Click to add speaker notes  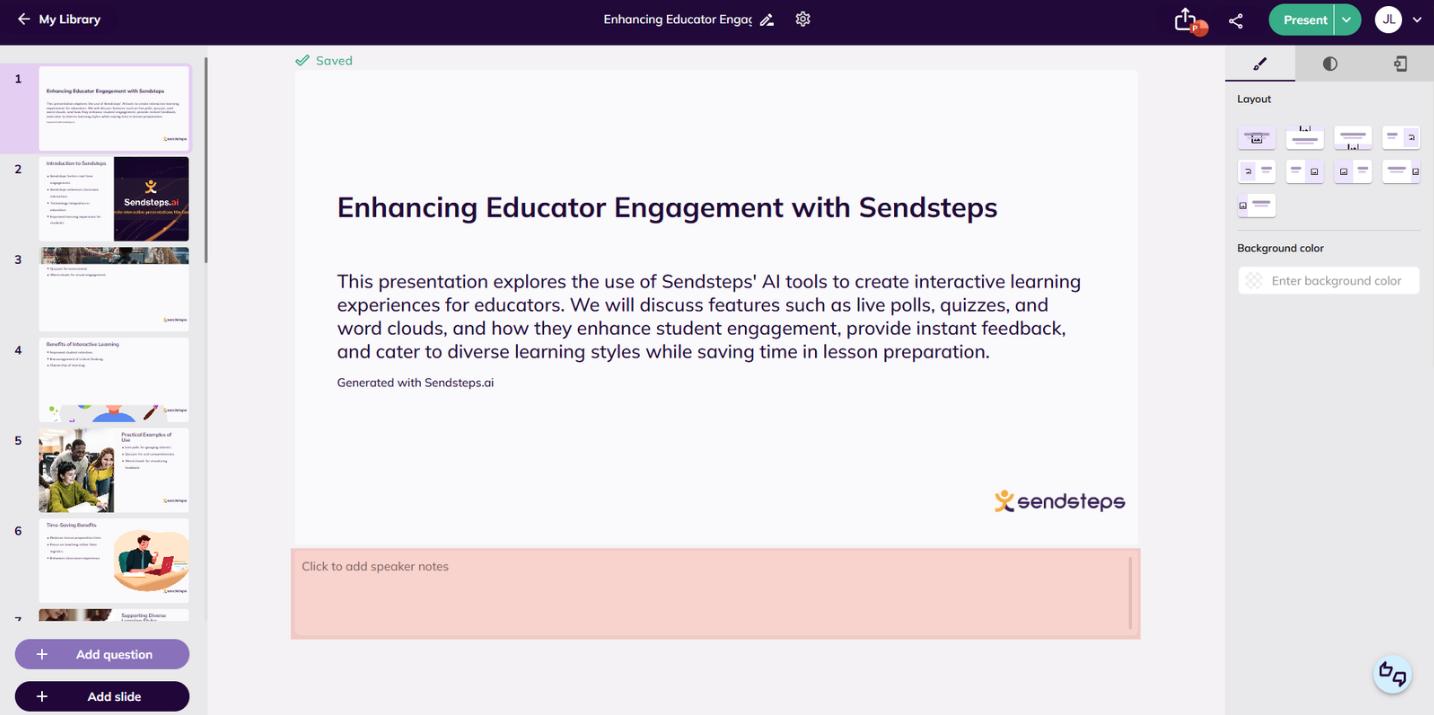pos(715,593)
